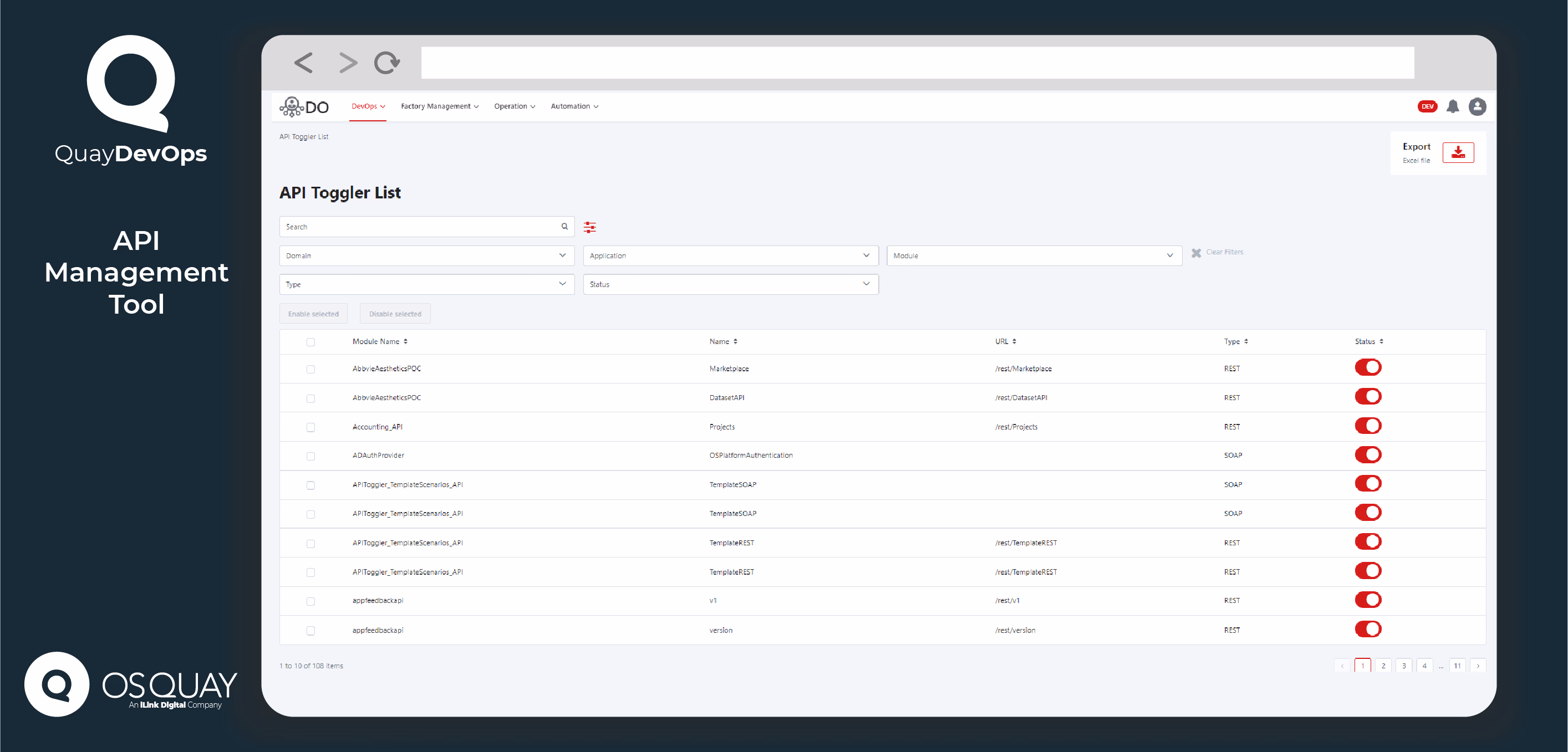Check the Accounting_API row checkbox
This screenshot has height=752, width=1568.
(x=311, y=427)
